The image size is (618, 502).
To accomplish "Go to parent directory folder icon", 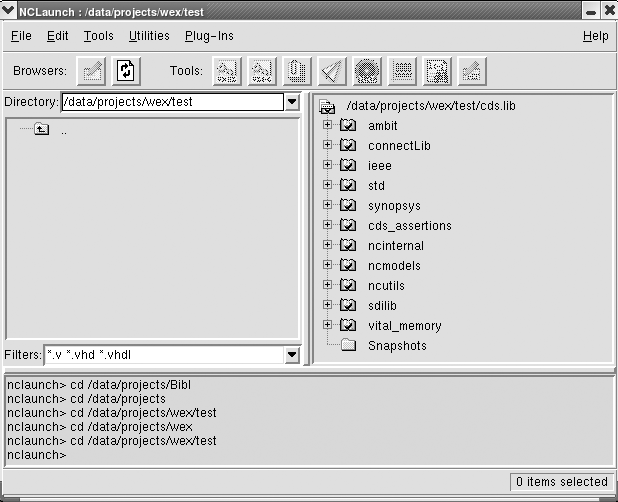I will pyautogui.click(x=41, y=129).
